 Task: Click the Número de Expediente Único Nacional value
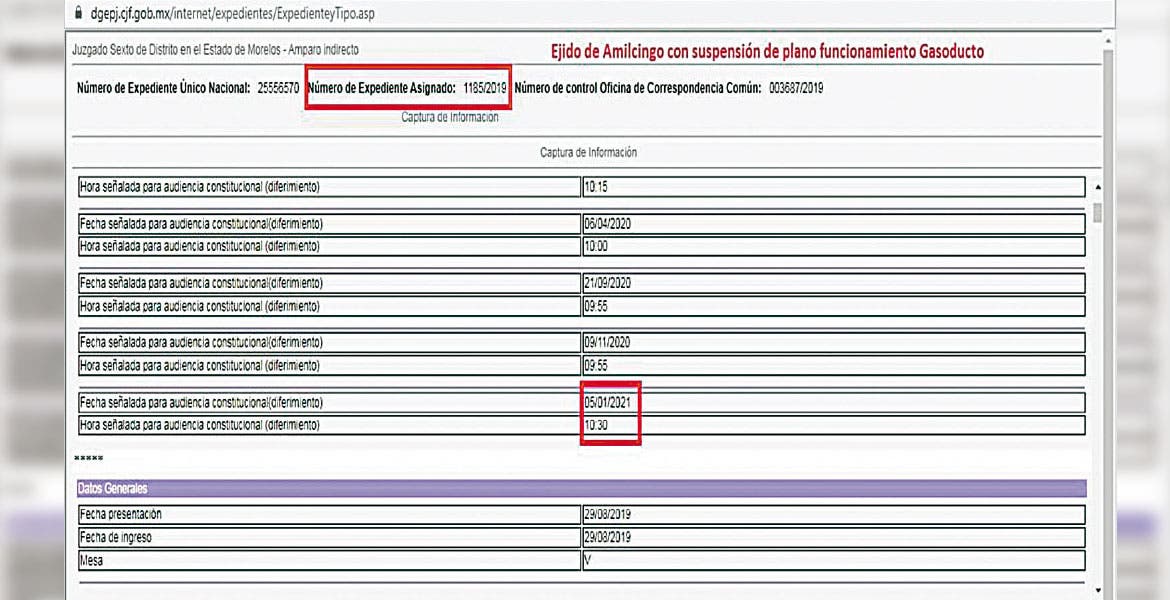point(278,88)
